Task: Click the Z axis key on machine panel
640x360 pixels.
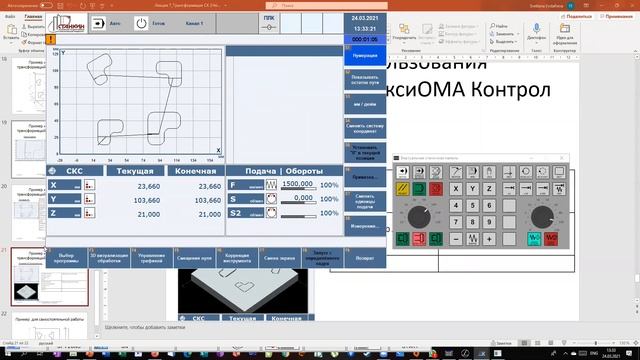Action: (489, 189)
